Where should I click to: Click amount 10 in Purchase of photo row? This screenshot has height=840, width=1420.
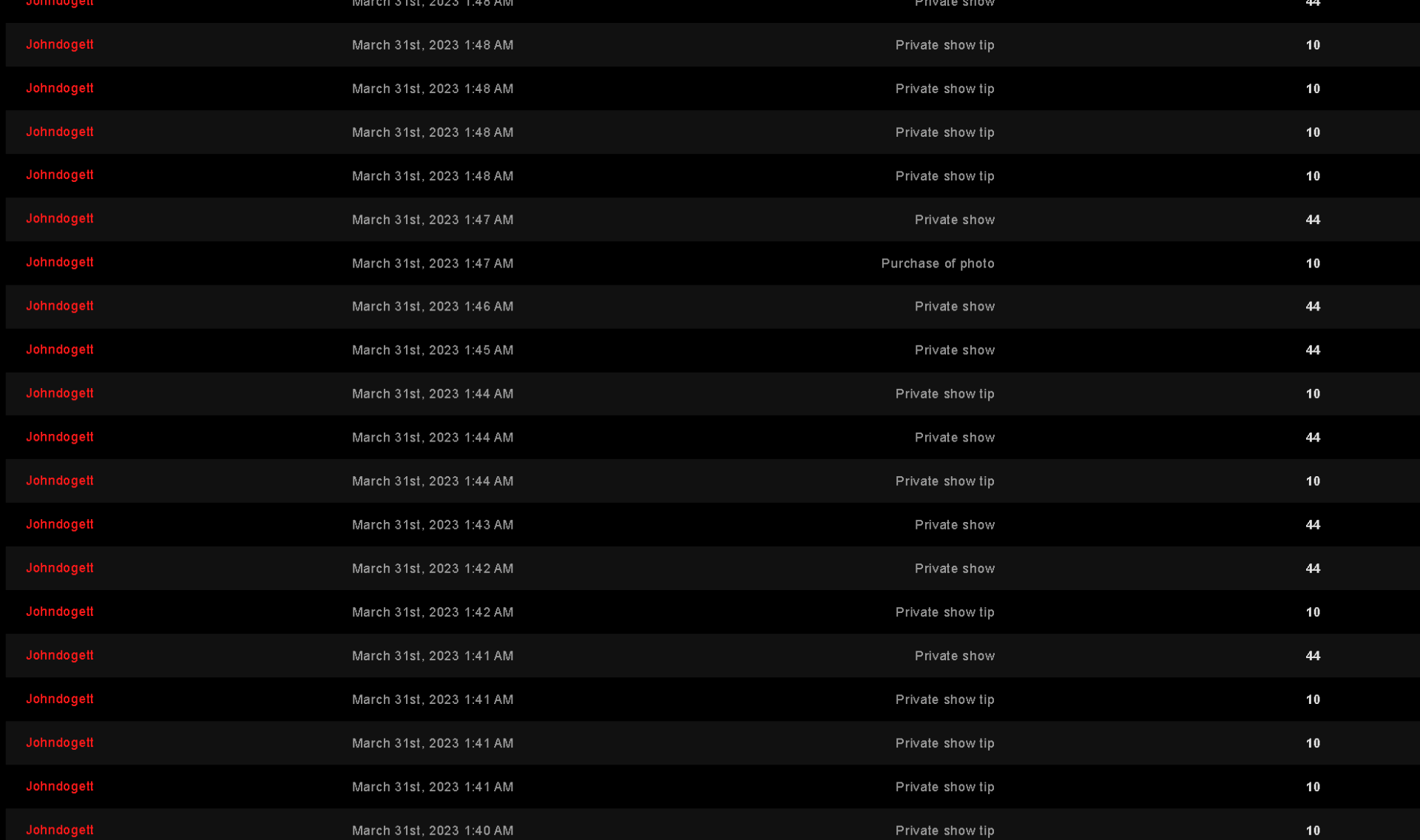(x=1312, y=263)
